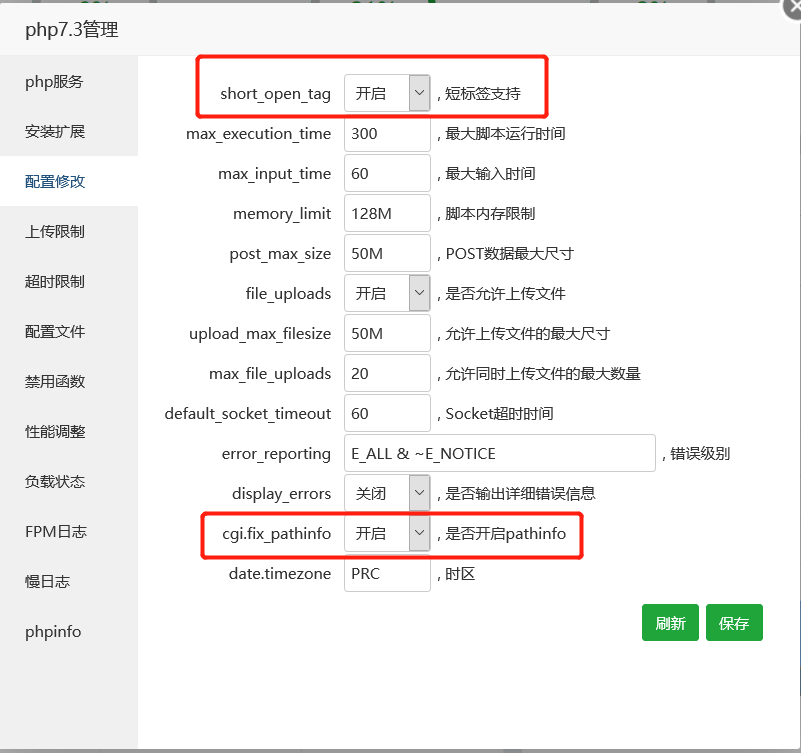
Task: View the FPM日志 tab
Action: point(56,532)
